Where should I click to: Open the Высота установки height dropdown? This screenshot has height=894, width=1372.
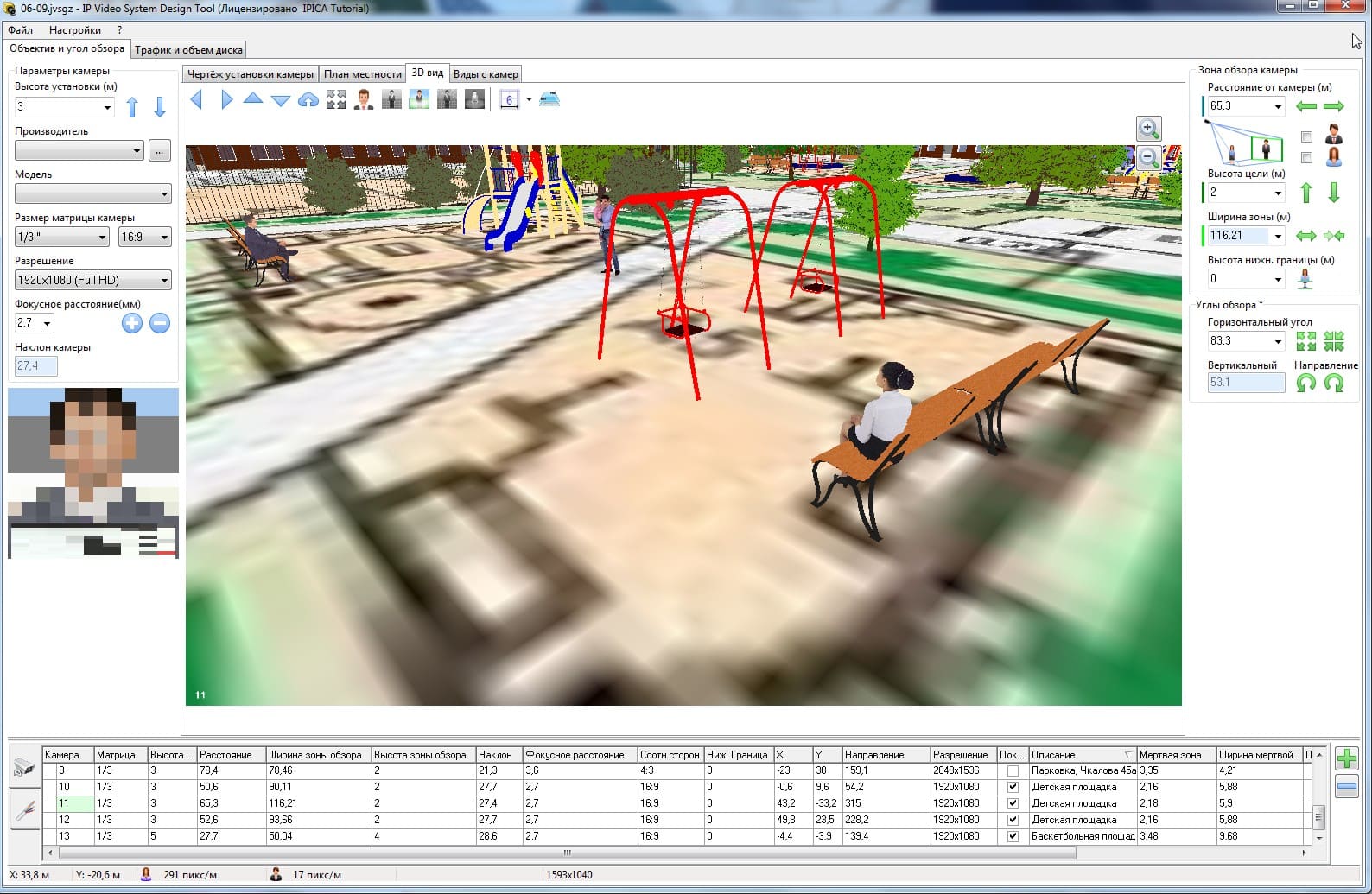[x=107, y=107]
